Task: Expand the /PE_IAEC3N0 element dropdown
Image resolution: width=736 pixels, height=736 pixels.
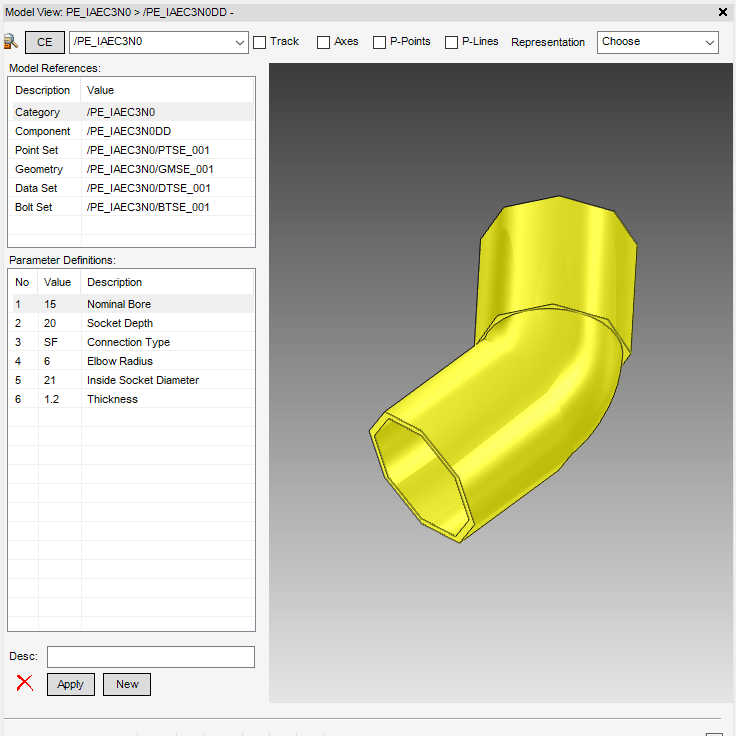Action: click(238, 42)
